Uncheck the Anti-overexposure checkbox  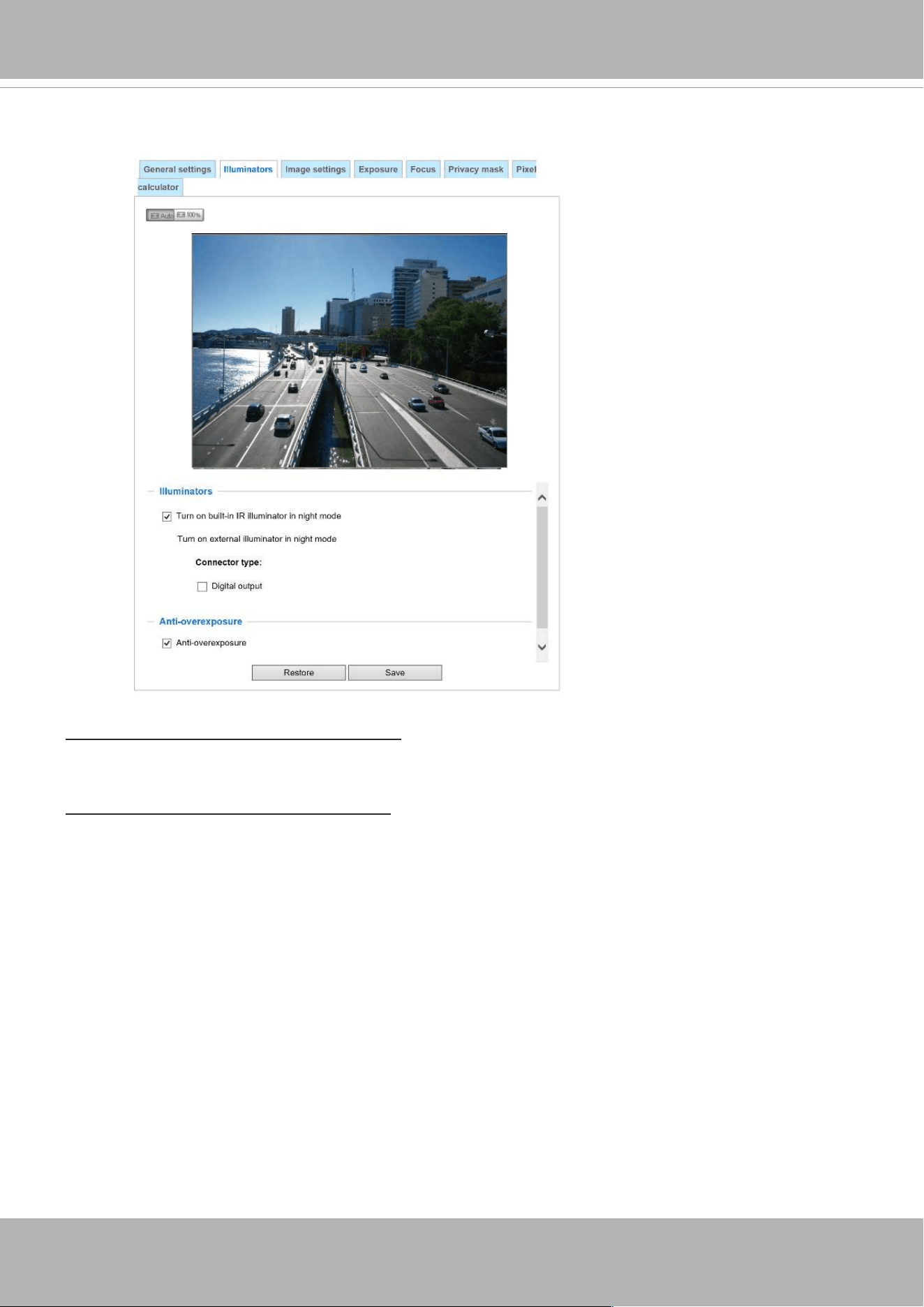pos(167,644)
